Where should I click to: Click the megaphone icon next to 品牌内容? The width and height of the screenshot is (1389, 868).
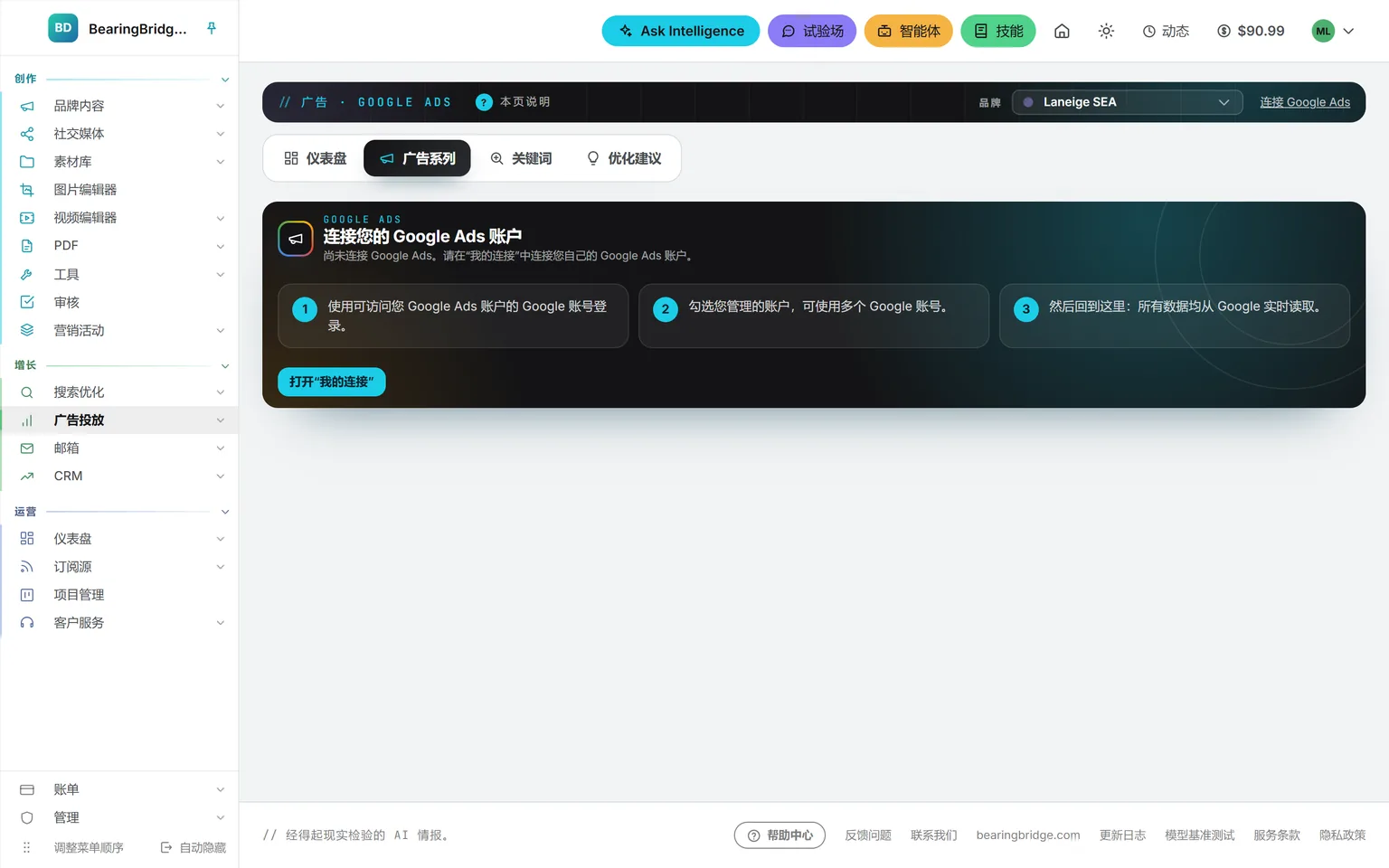tap(27, 106)
